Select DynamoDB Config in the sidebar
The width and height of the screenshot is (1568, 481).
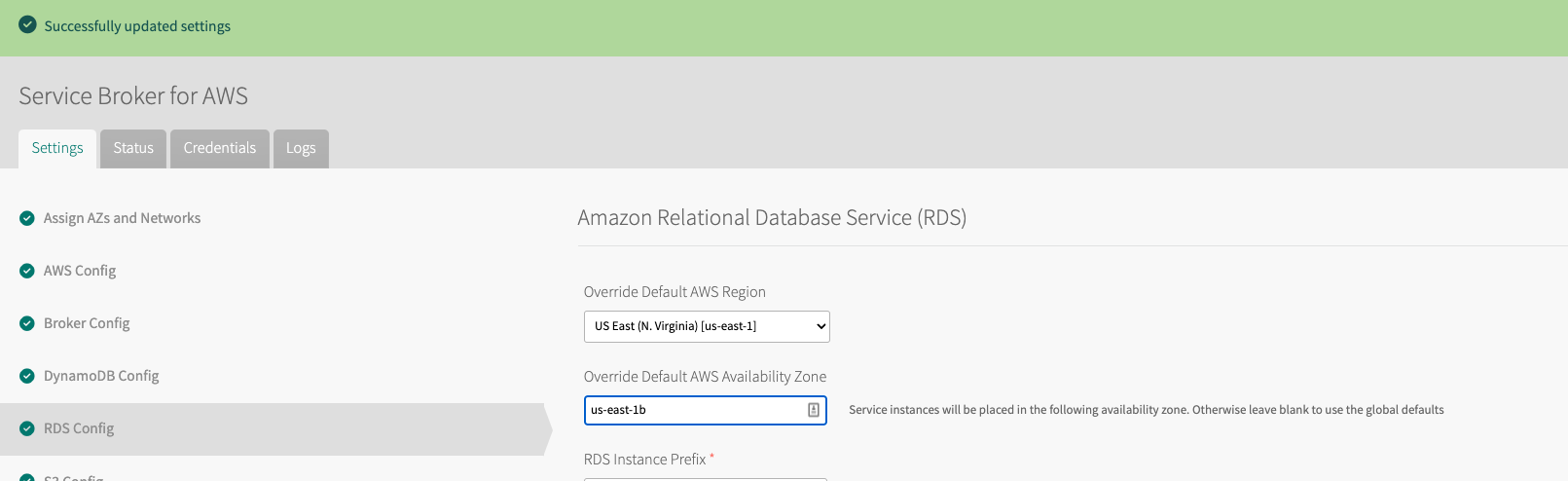point(101,376)
